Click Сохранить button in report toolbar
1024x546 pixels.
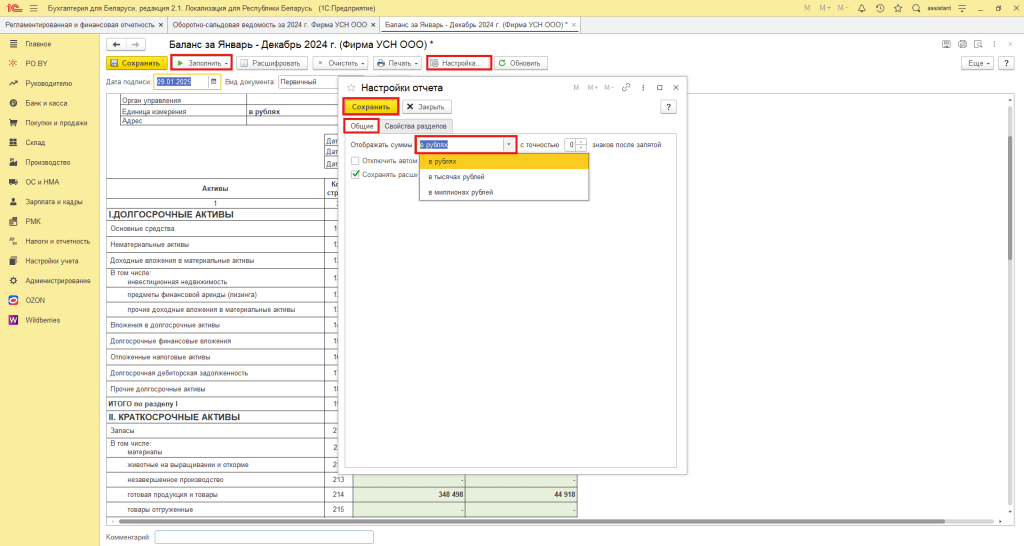pos(136,63)
